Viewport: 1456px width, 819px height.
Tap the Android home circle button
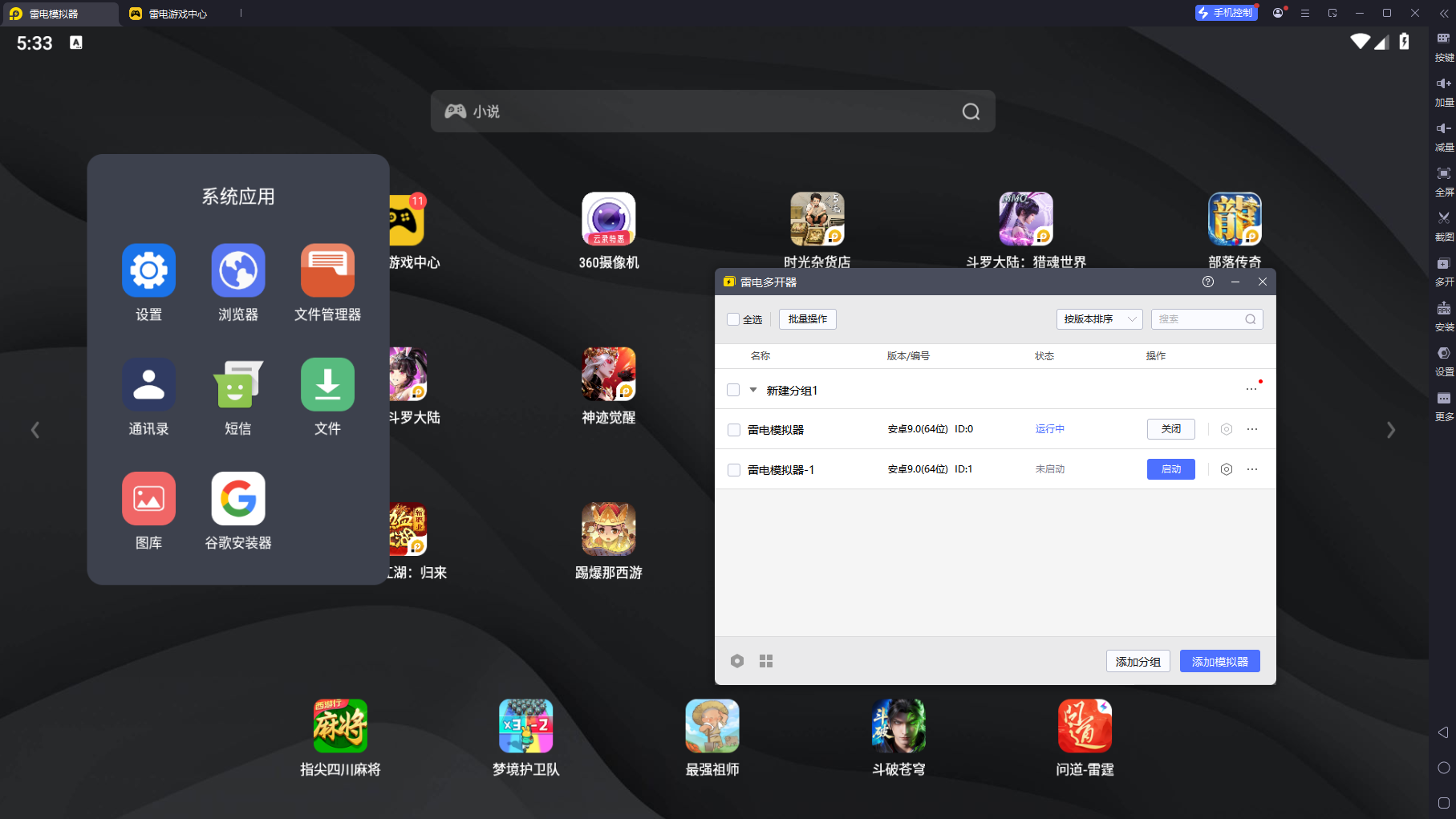(x=1444, y=768)
